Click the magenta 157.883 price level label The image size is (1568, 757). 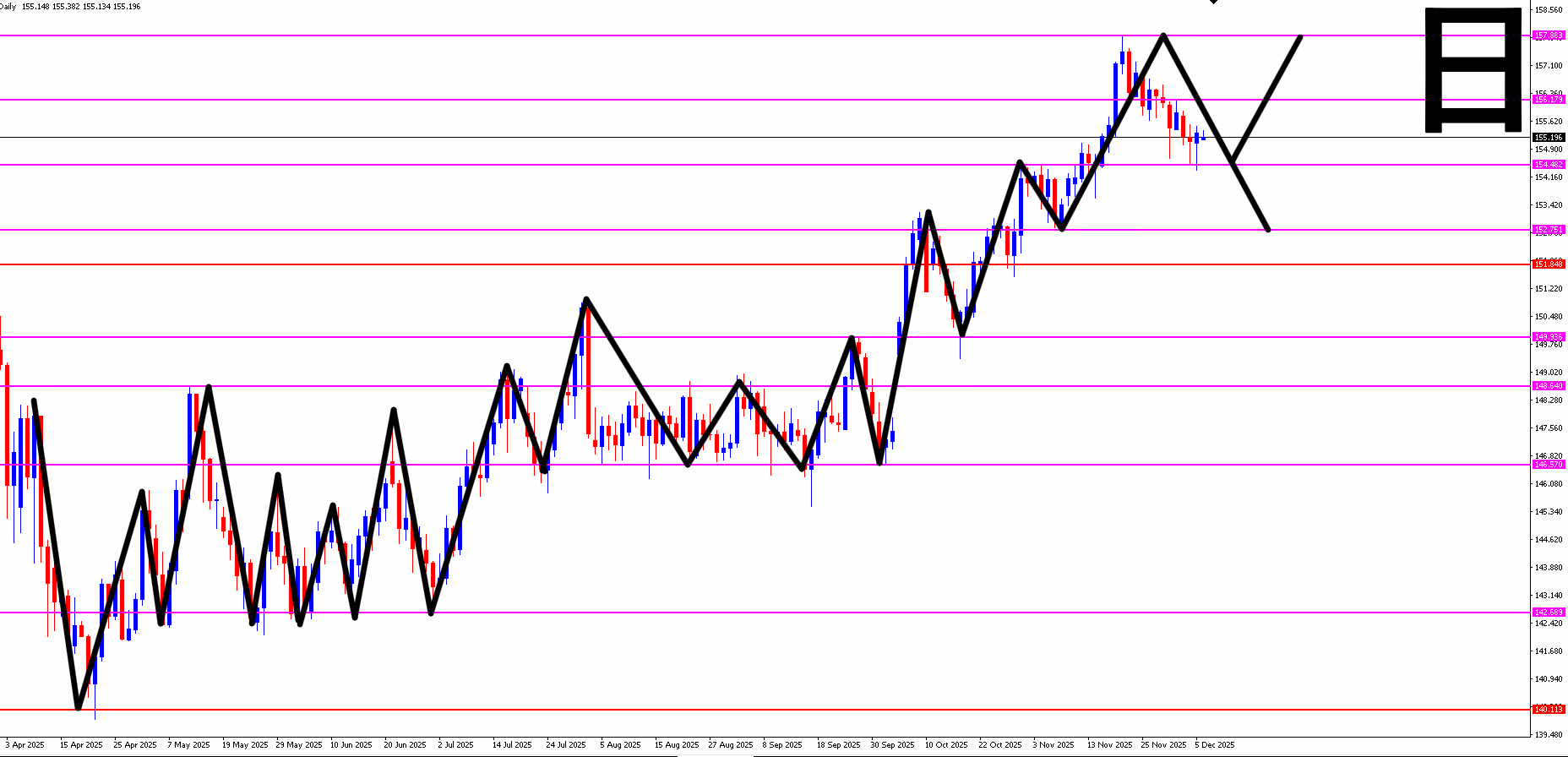point(1549,35)
